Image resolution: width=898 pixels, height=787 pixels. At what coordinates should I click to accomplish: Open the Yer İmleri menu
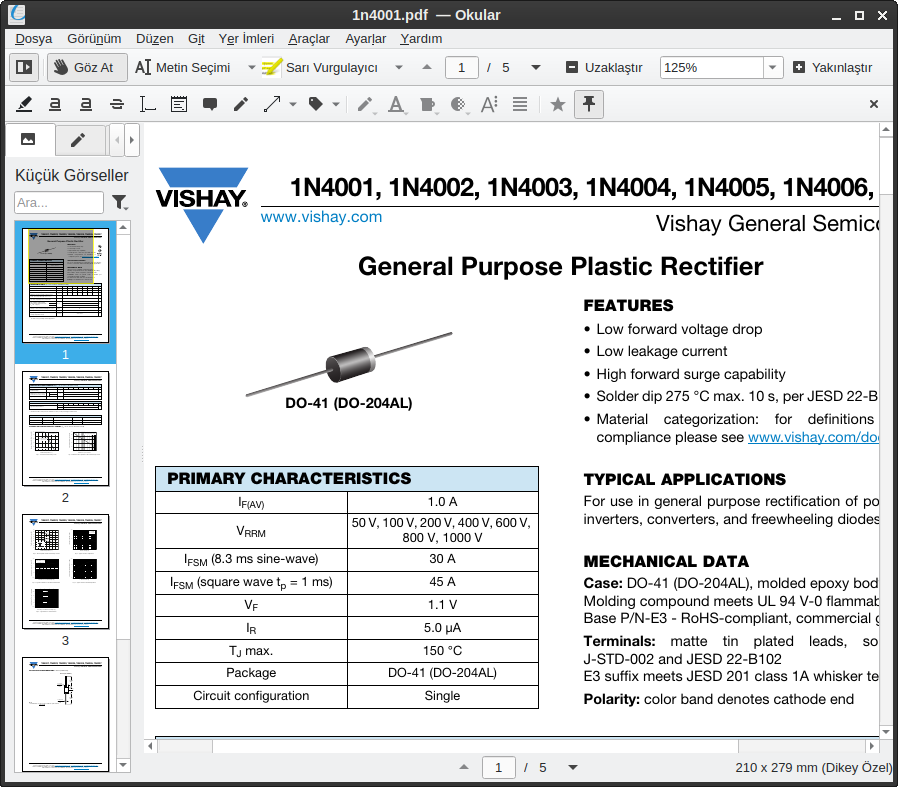(246, 38)
